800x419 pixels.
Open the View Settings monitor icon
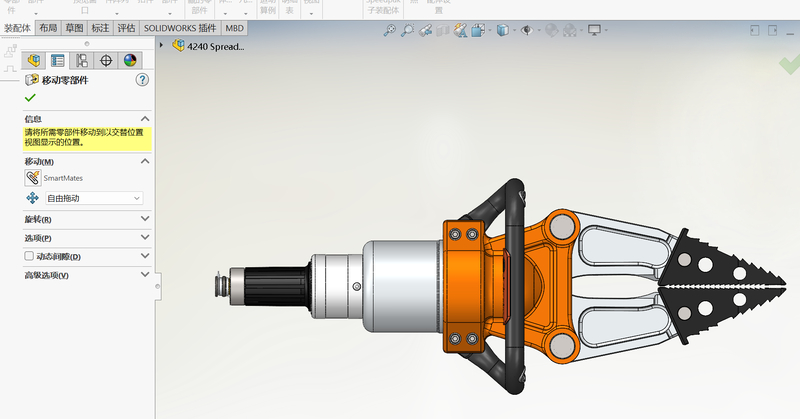[595, 31]
